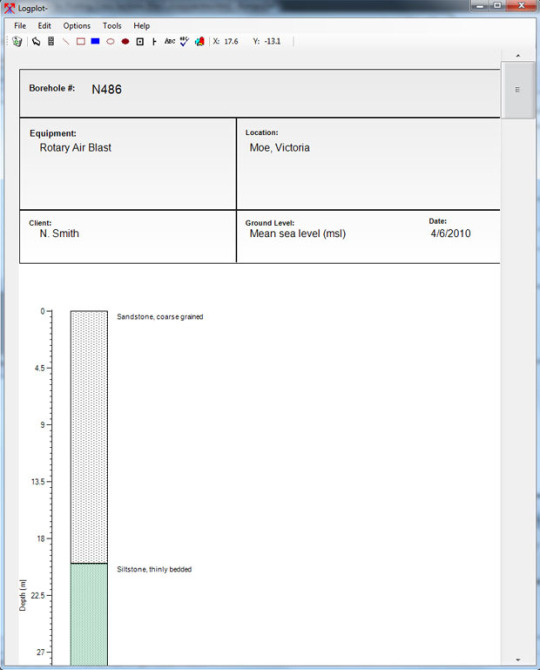540x670 pixels.
Task: Open the Options menu
Action: tap(77, 26)
